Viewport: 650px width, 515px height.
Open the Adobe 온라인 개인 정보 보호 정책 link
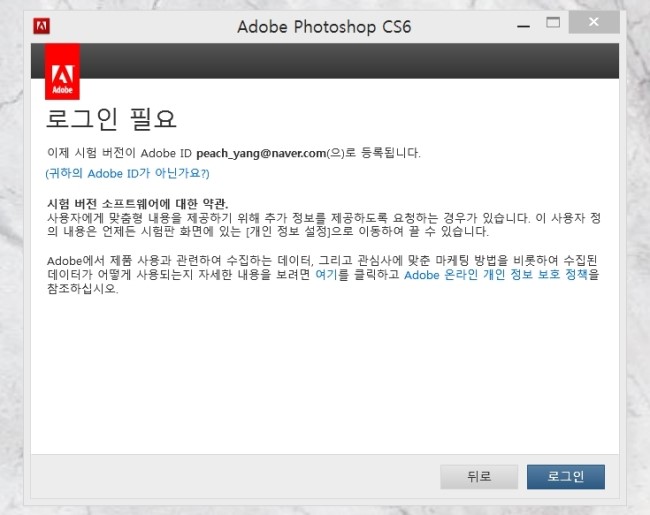[x=496, y=275]
